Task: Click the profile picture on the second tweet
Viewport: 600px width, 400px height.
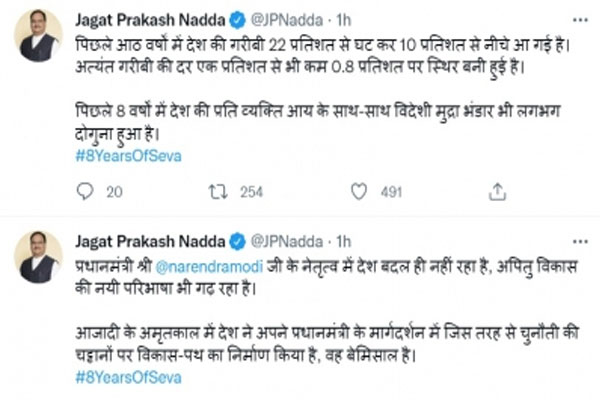Action: click(39, 258)
